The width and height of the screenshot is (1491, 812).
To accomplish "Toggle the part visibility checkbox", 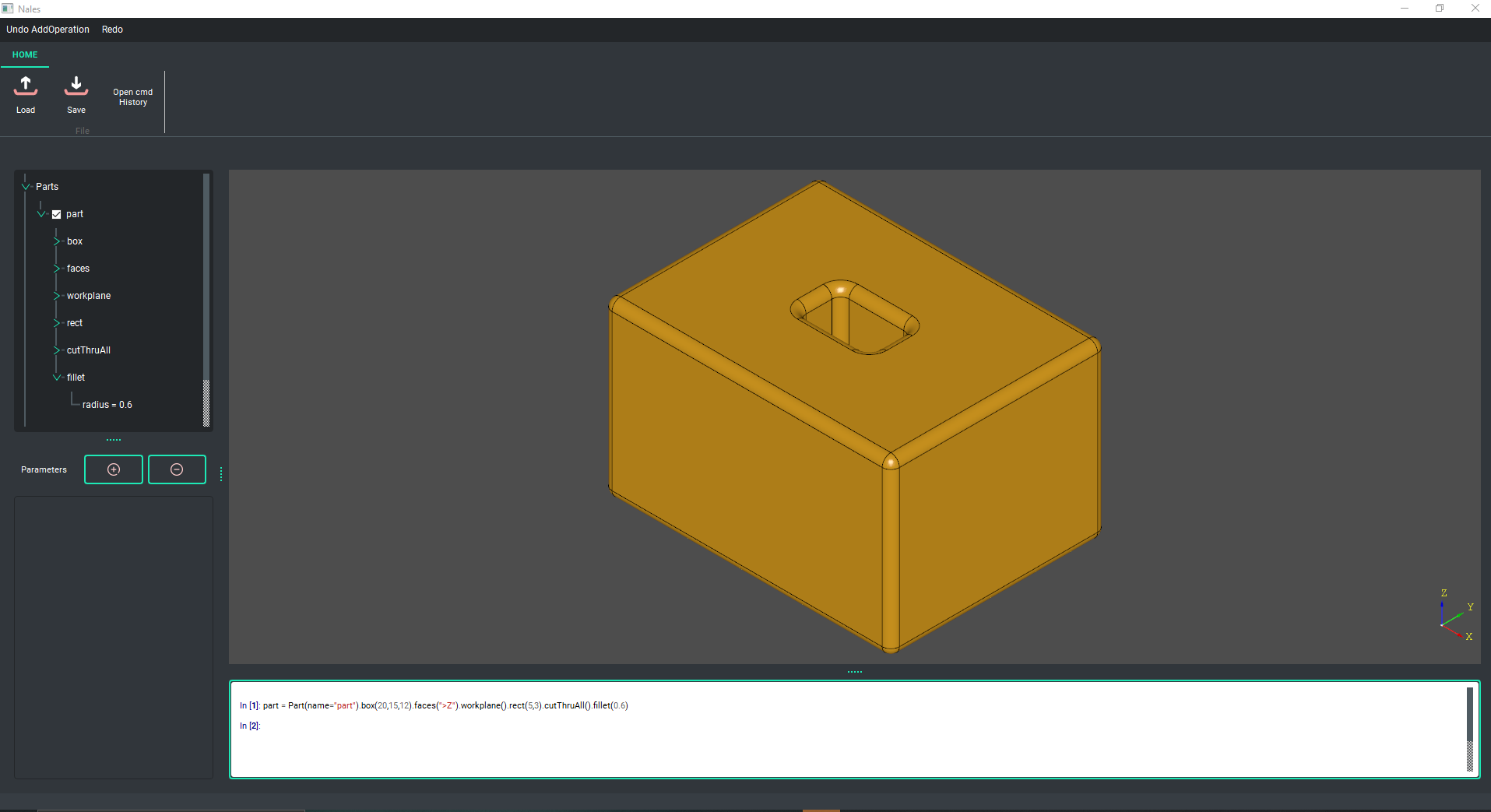I will 56,214.
